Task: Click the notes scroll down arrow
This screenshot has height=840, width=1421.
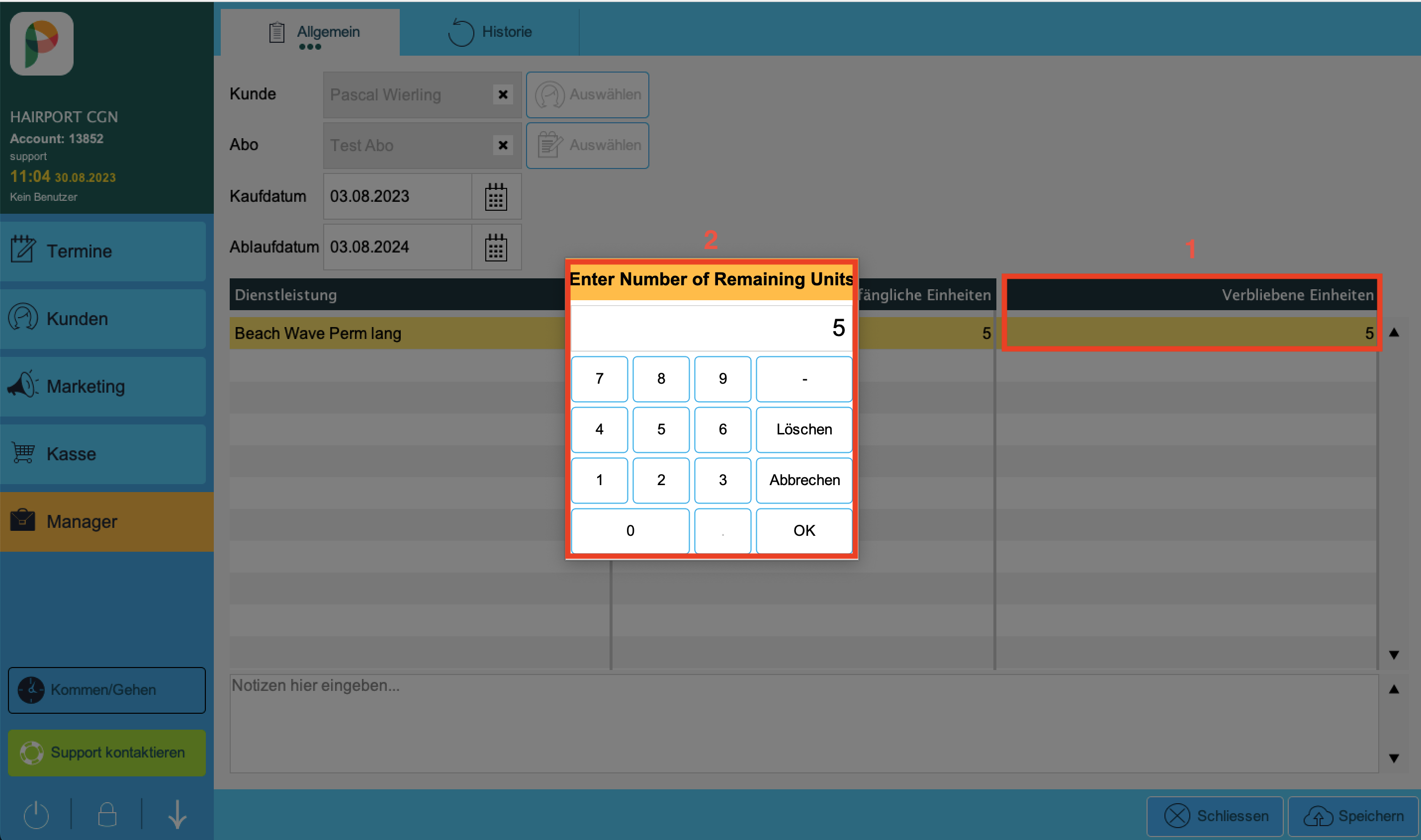Action: click(1394, 758)
